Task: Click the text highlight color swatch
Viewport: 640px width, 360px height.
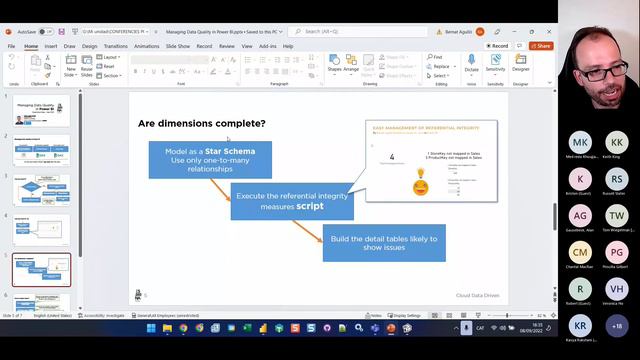Action: coord(213,72)
